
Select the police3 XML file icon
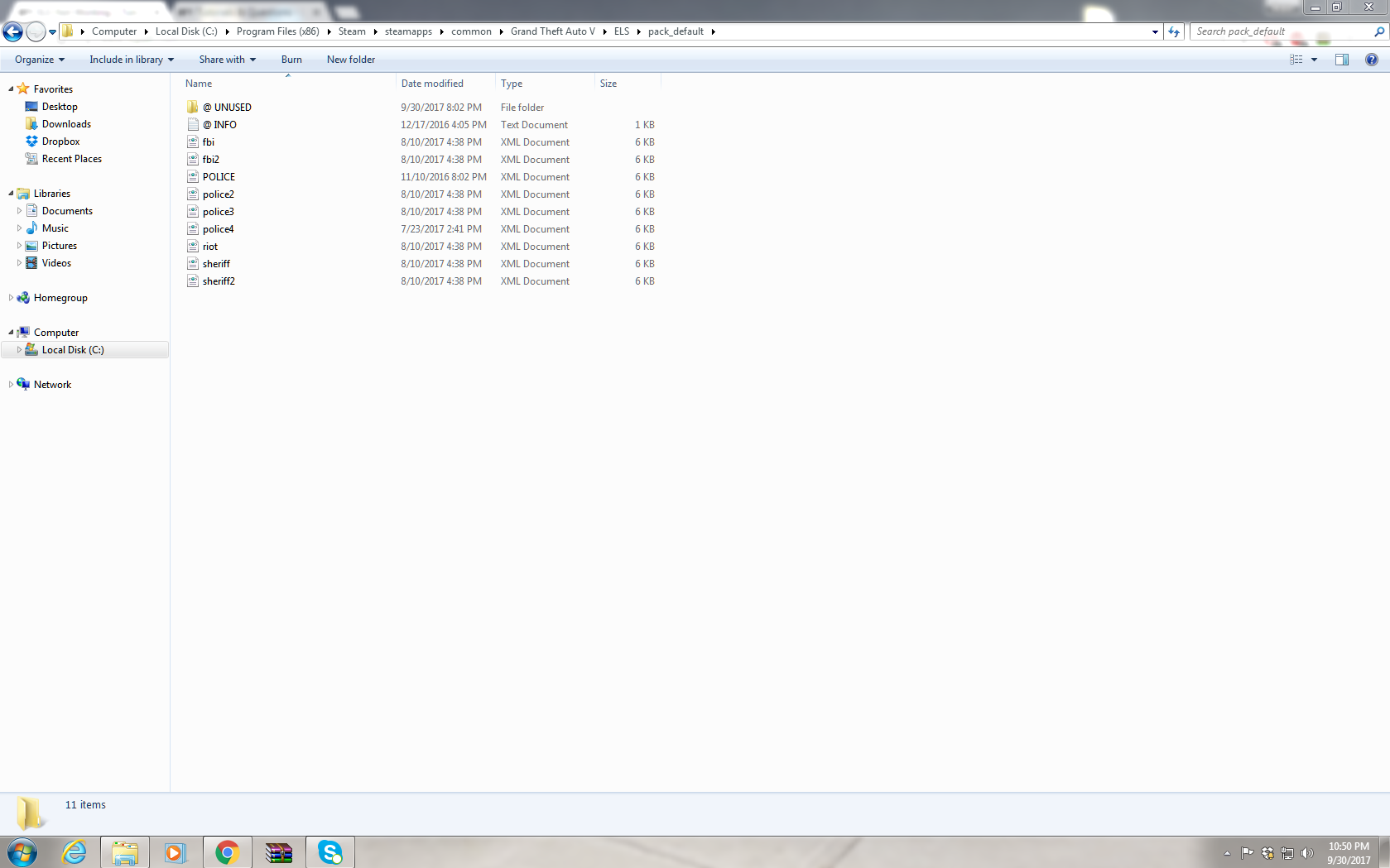click(x=193, y=212)
